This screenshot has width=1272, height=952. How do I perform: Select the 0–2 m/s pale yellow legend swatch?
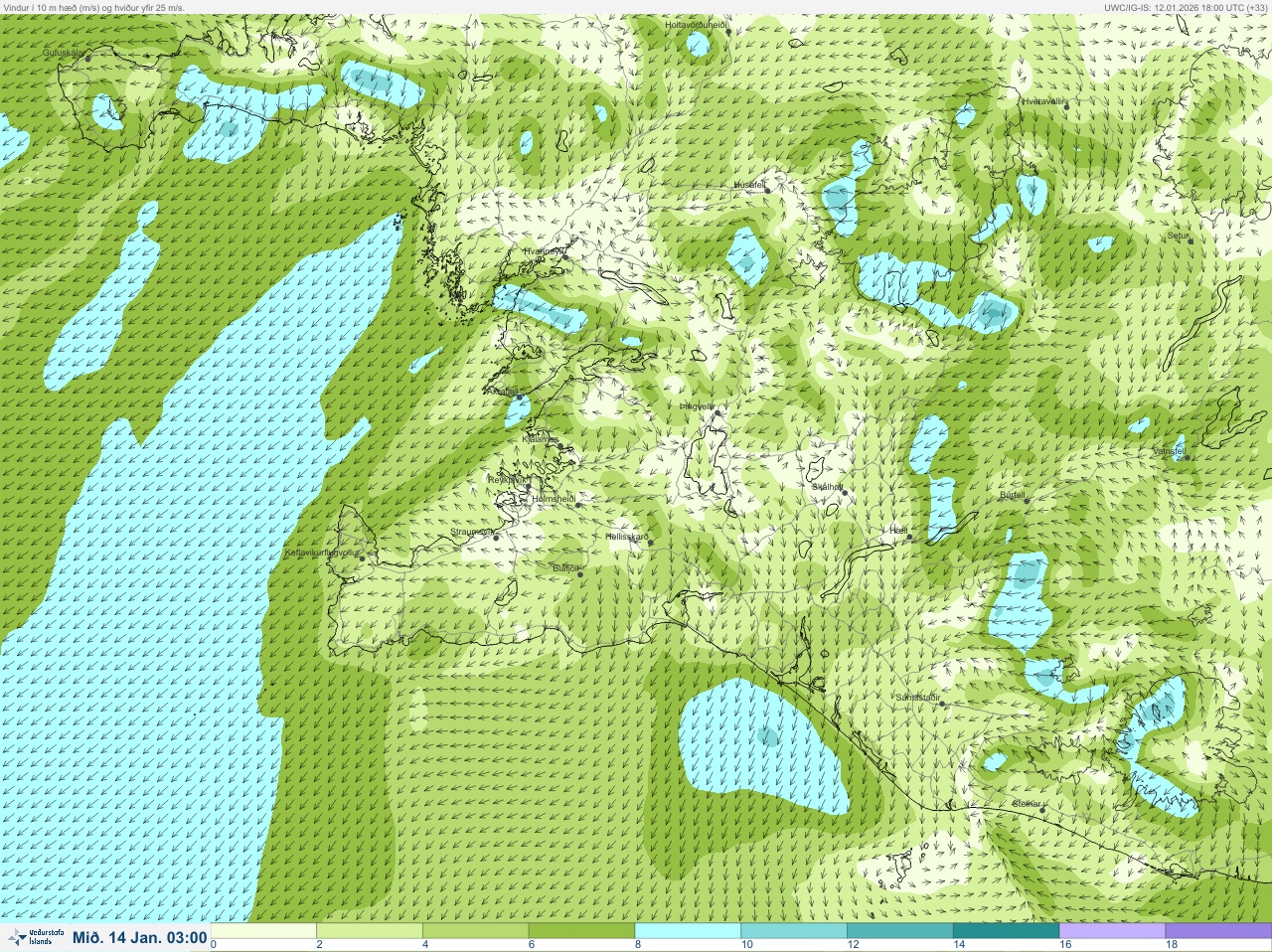(x=263, y=931)
